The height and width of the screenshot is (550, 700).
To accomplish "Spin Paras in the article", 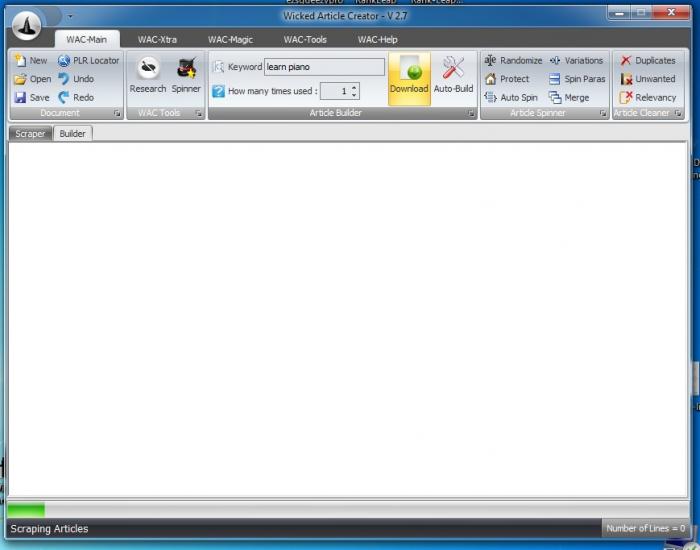I will coord(577,79).
